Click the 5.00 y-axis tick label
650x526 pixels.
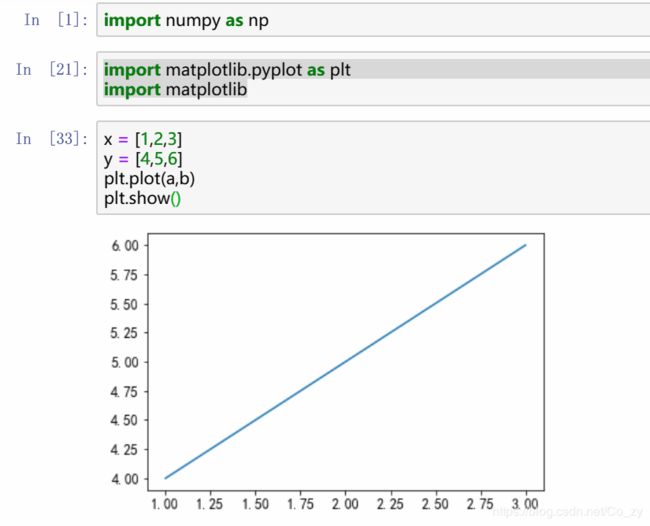129,362
